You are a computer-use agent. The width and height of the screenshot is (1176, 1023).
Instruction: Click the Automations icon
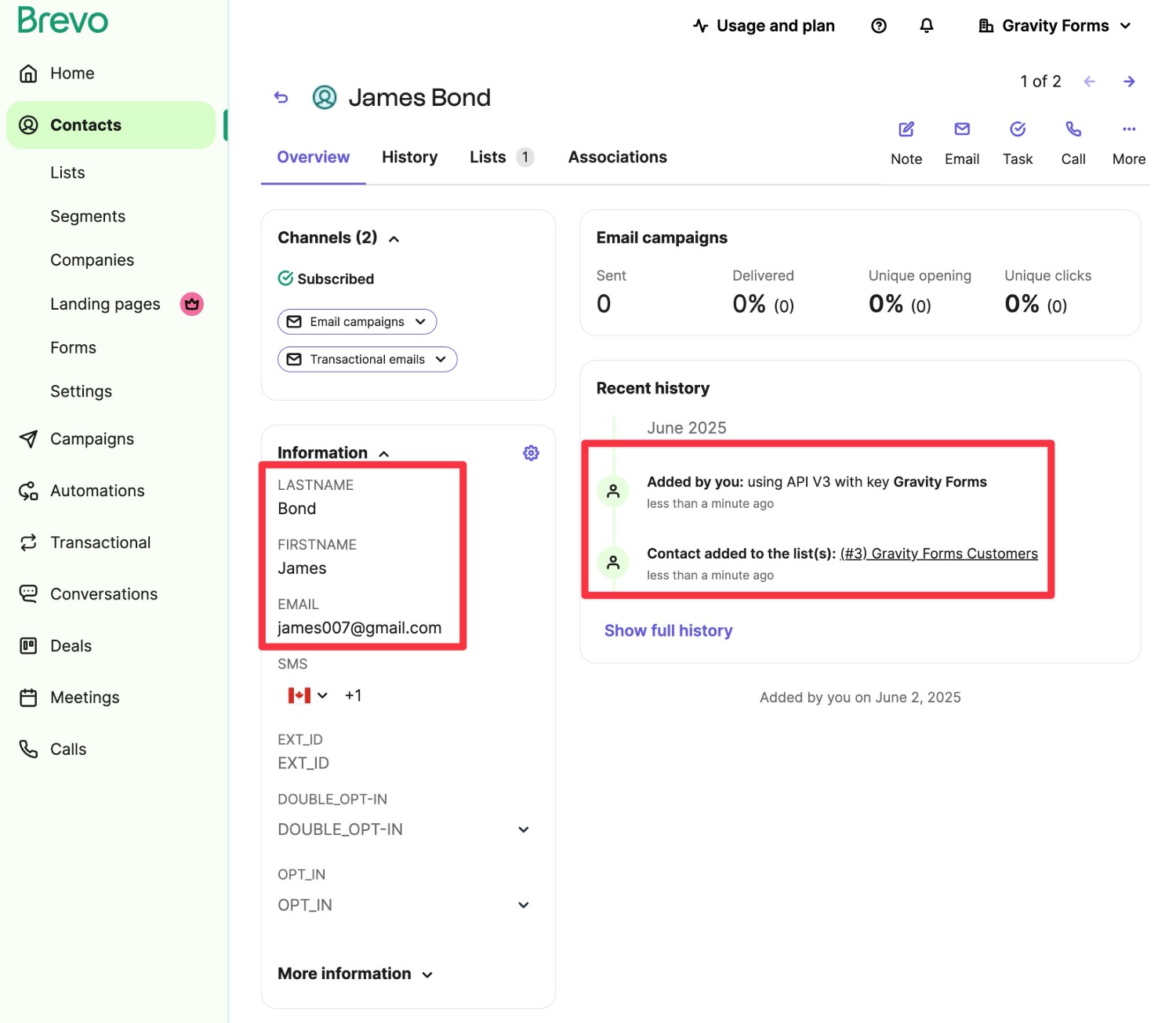[28, 491]
